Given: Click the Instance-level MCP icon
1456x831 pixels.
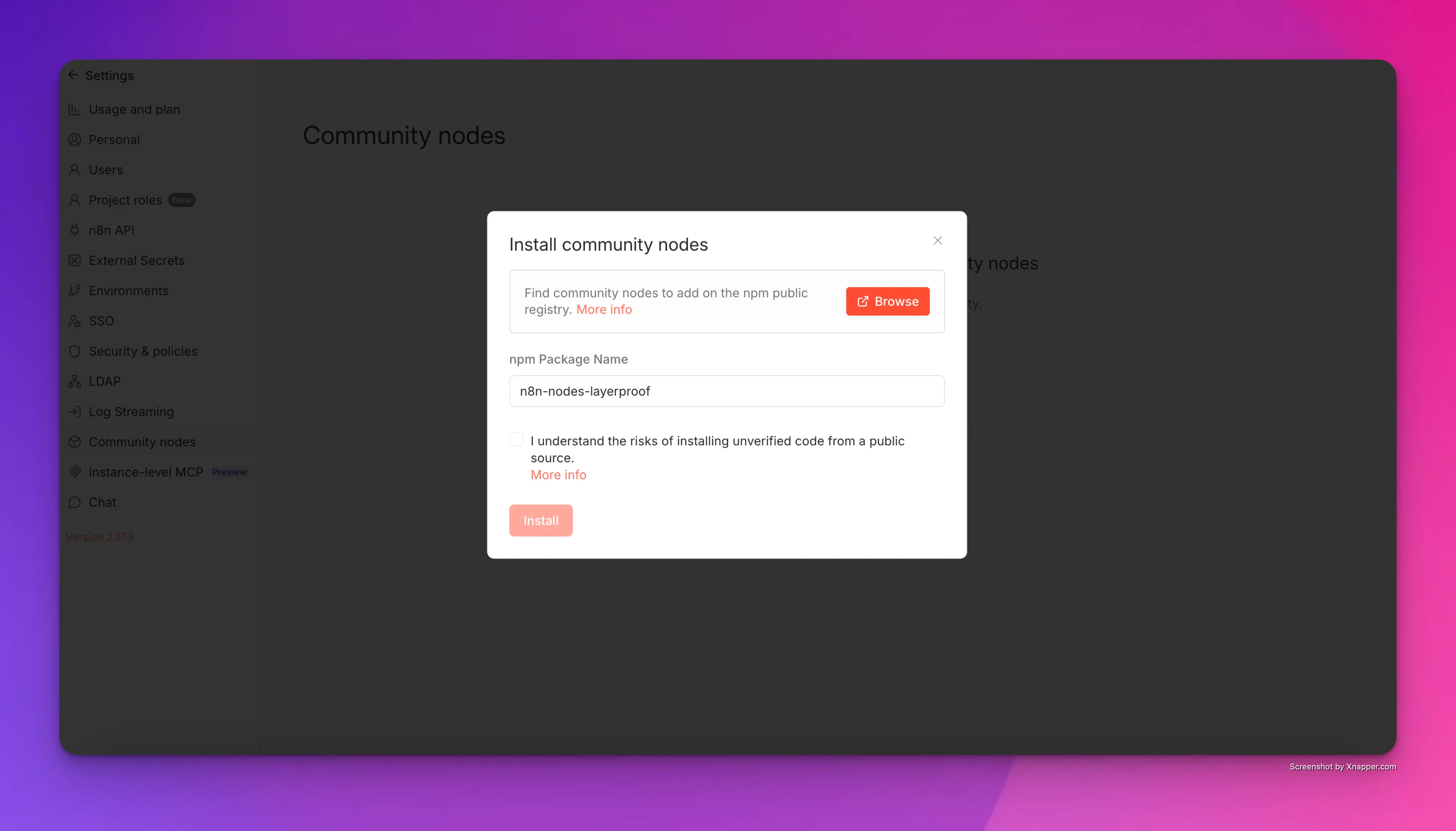Looking at the screenshot, I should (75, 472).
